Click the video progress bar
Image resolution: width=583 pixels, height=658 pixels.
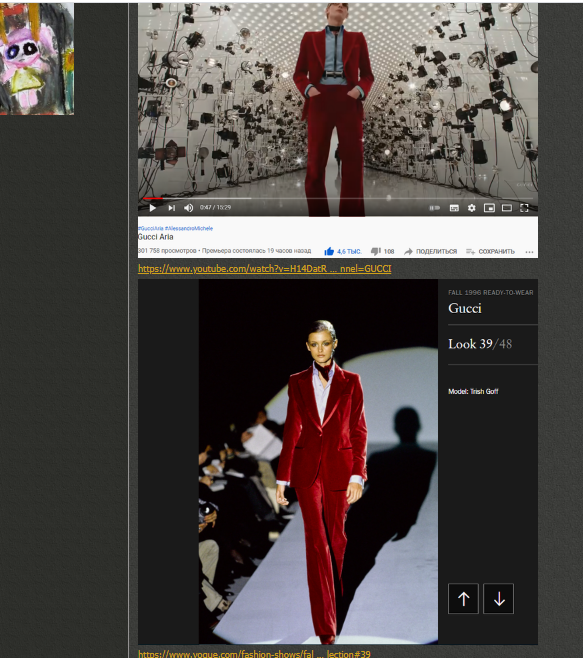(x=337, y=198)
